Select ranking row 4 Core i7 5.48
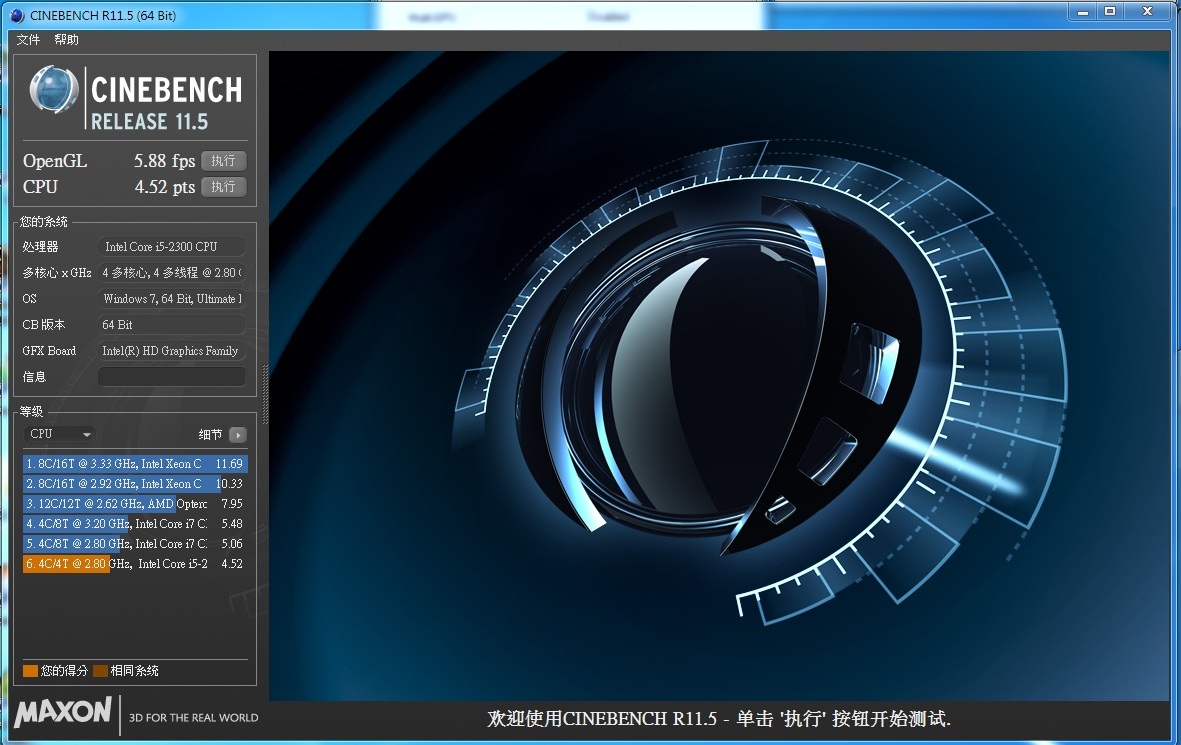 [135, 524]
